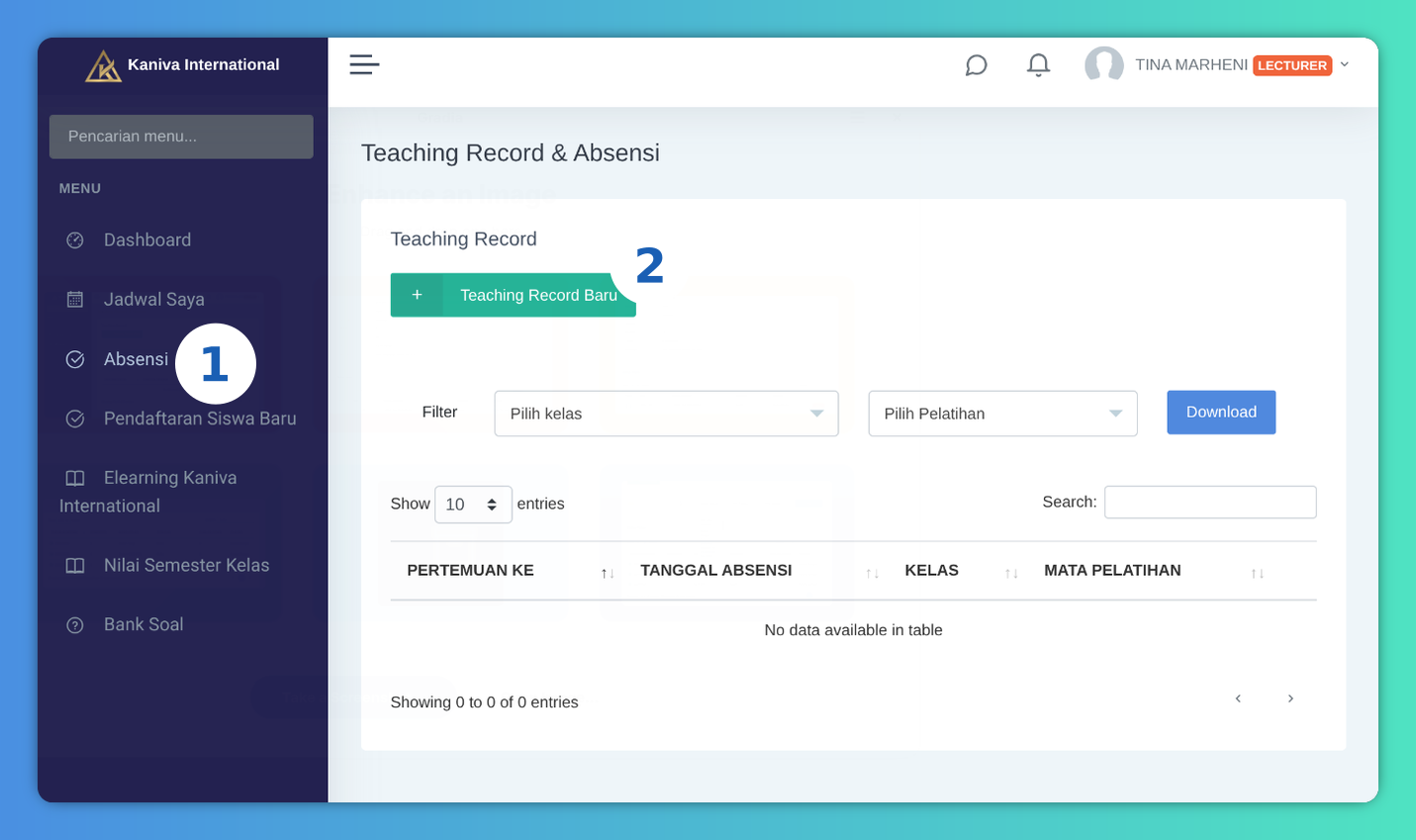Screen dimensions: 1416x840
Task: Go to next page of table
Action: coord(1290,699)
